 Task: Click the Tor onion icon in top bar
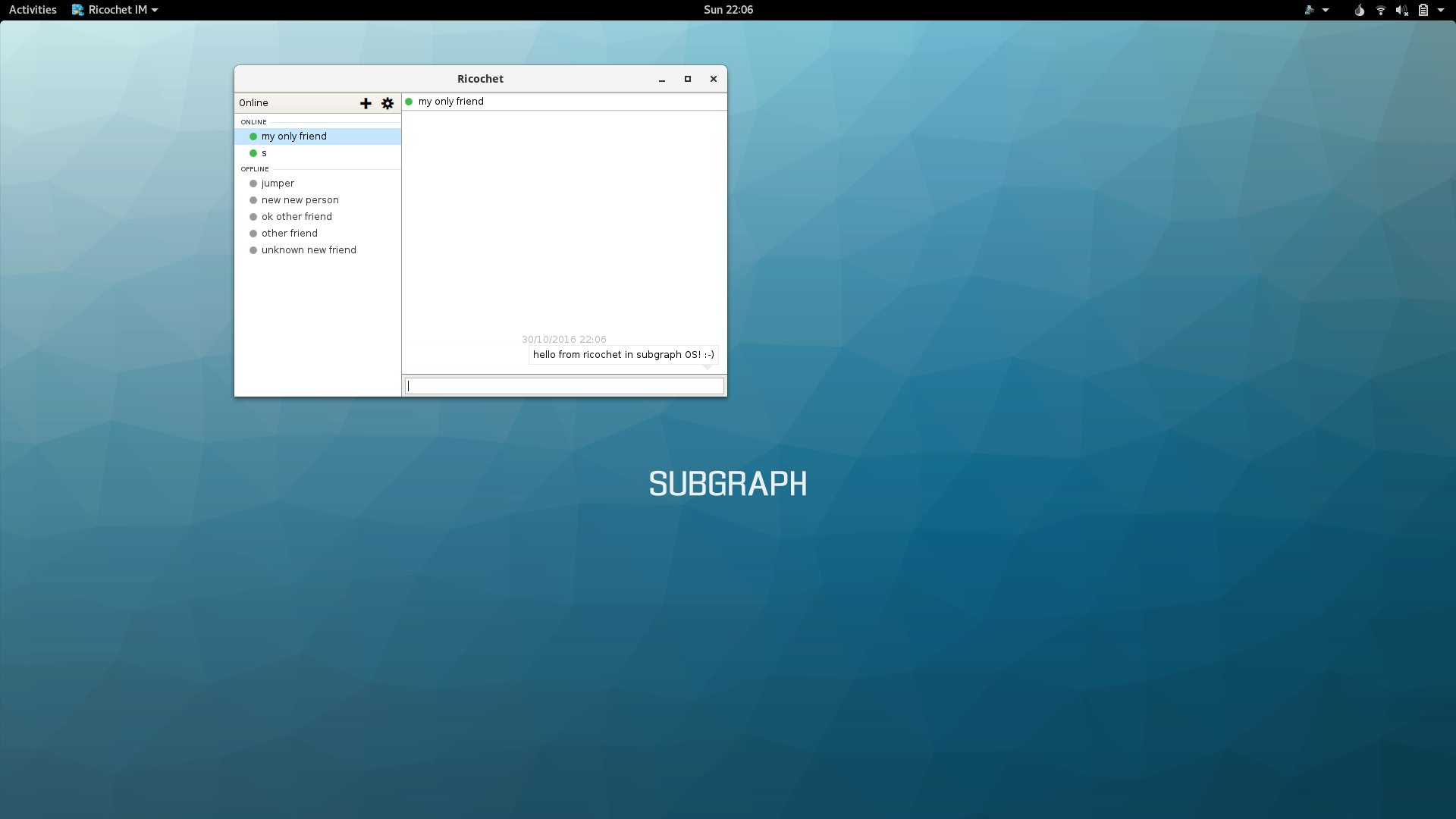[1360, 10]
